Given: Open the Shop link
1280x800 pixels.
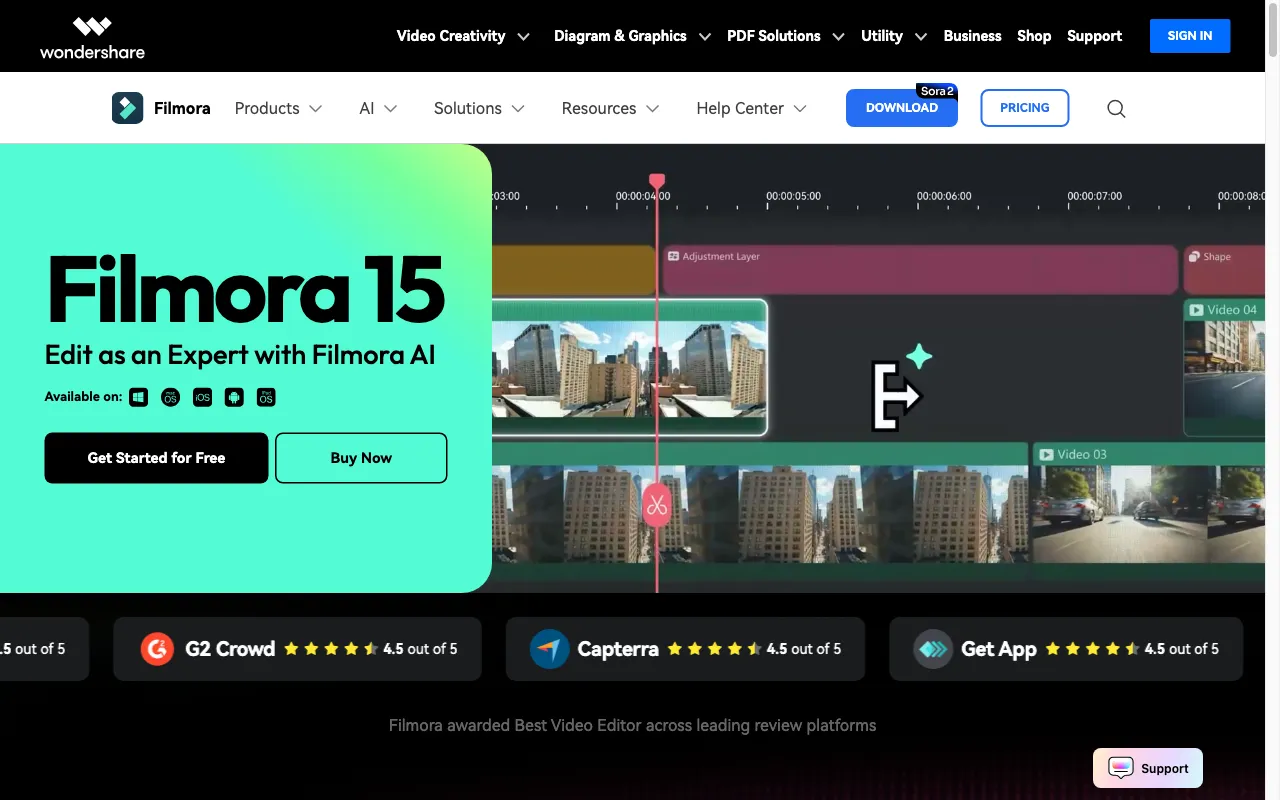Looking at the screenshot, I should click(x=1034, y=36).
